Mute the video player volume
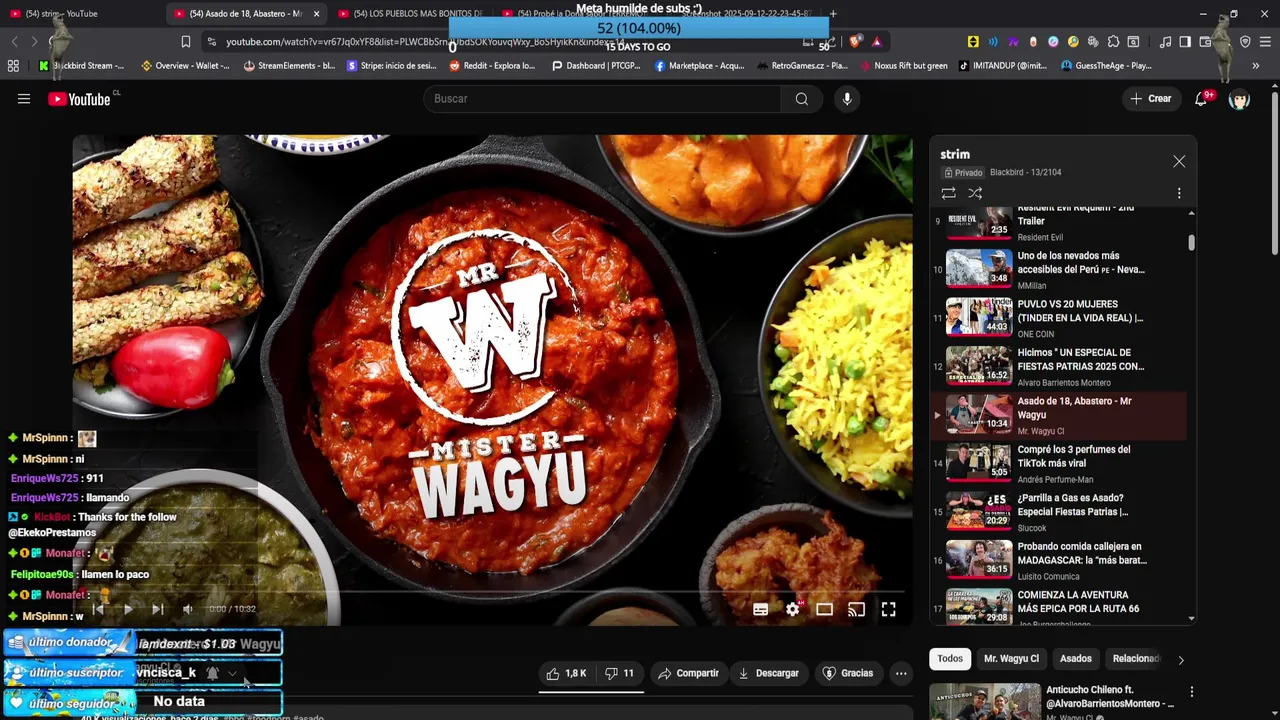This screenshot has width=1280, height=720. click(188, 609)
